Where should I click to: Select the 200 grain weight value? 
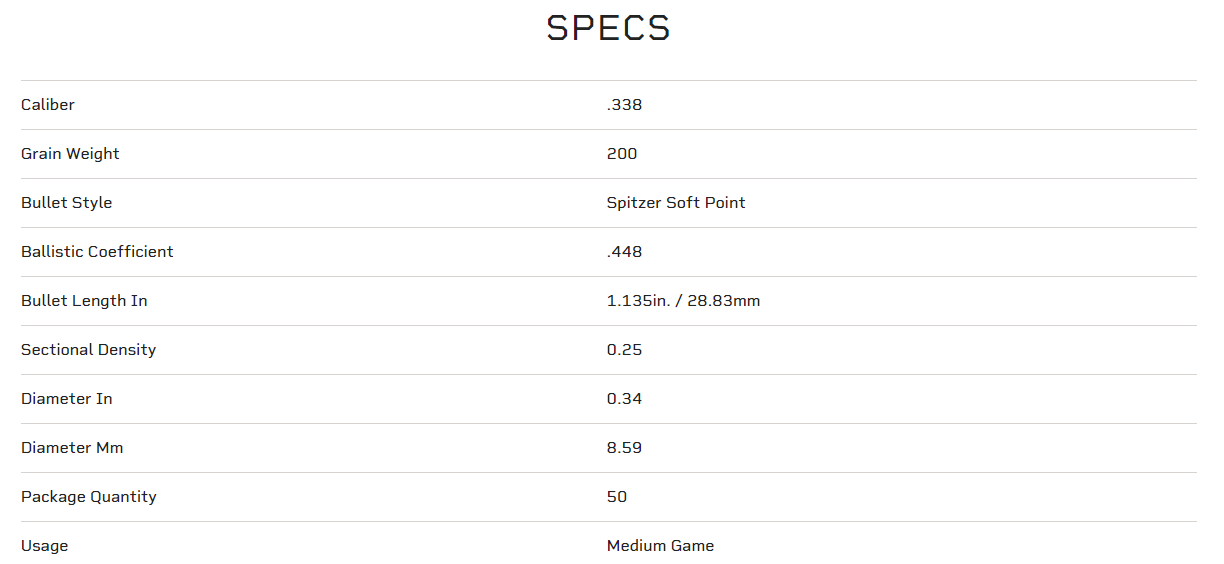tap(622, 154)
